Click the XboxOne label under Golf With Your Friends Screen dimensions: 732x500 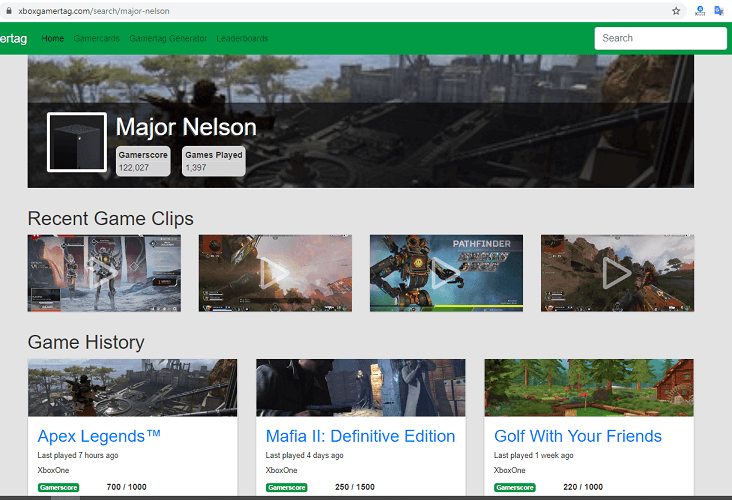(x=510, y=470)
